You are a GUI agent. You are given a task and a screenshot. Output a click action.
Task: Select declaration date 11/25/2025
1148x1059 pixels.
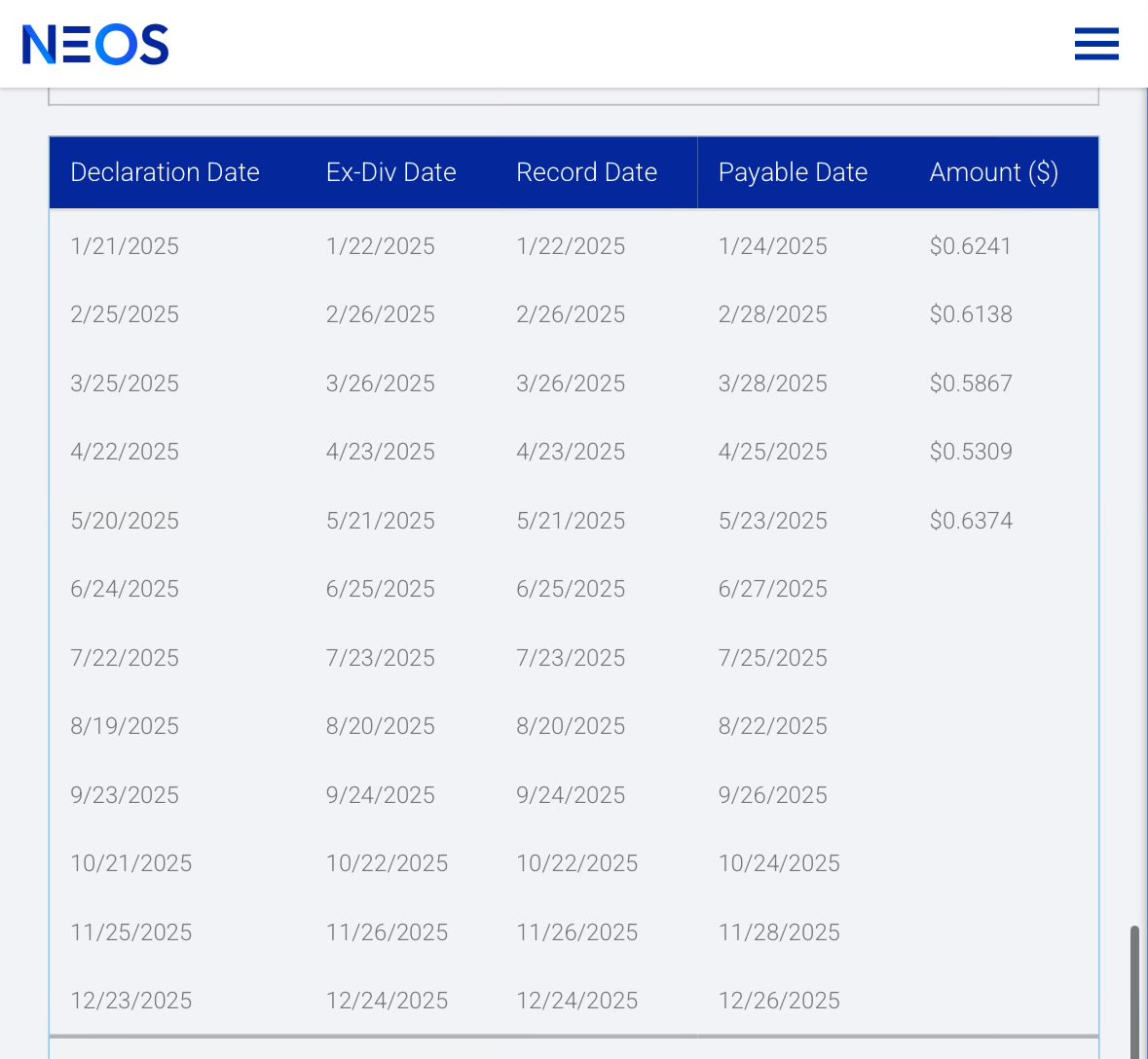pyautogui.click(x=131, y=931)
